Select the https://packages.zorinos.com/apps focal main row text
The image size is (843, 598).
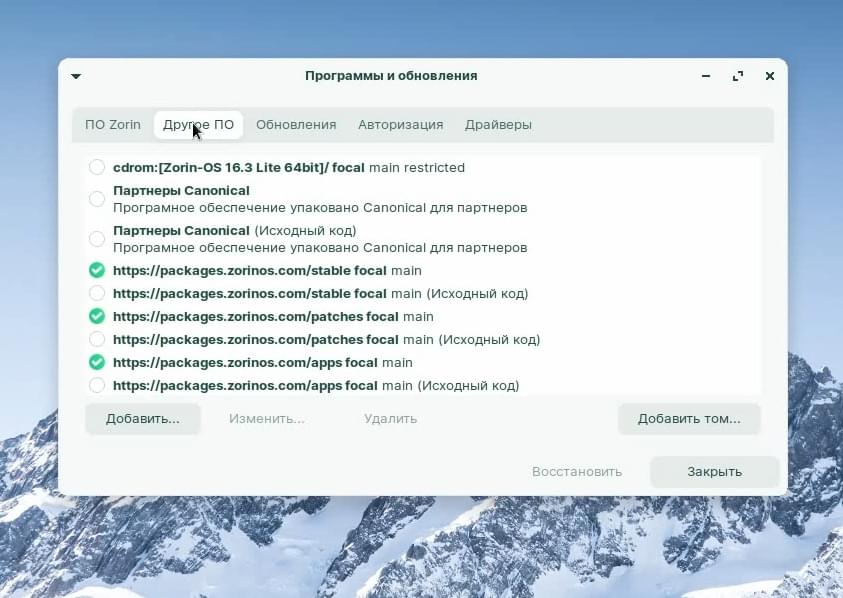coord(263,363)
